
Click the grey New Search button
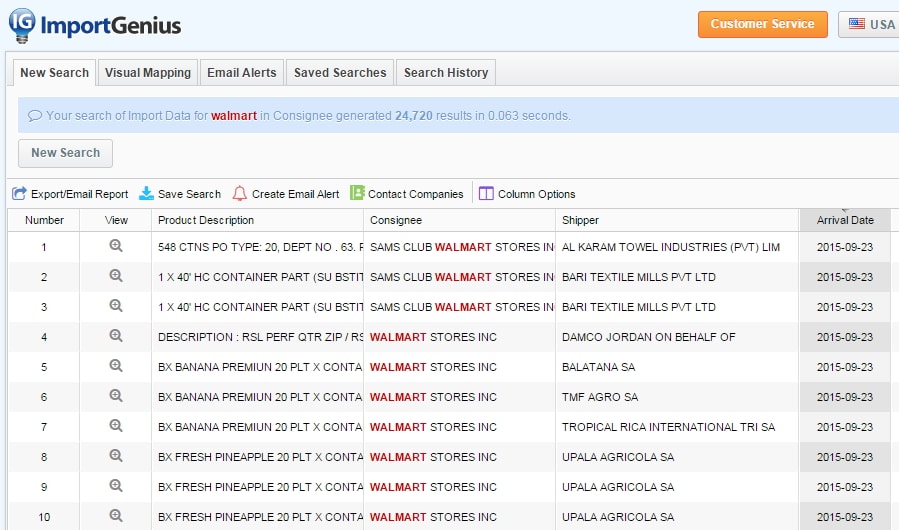click(x=65, y=153)
